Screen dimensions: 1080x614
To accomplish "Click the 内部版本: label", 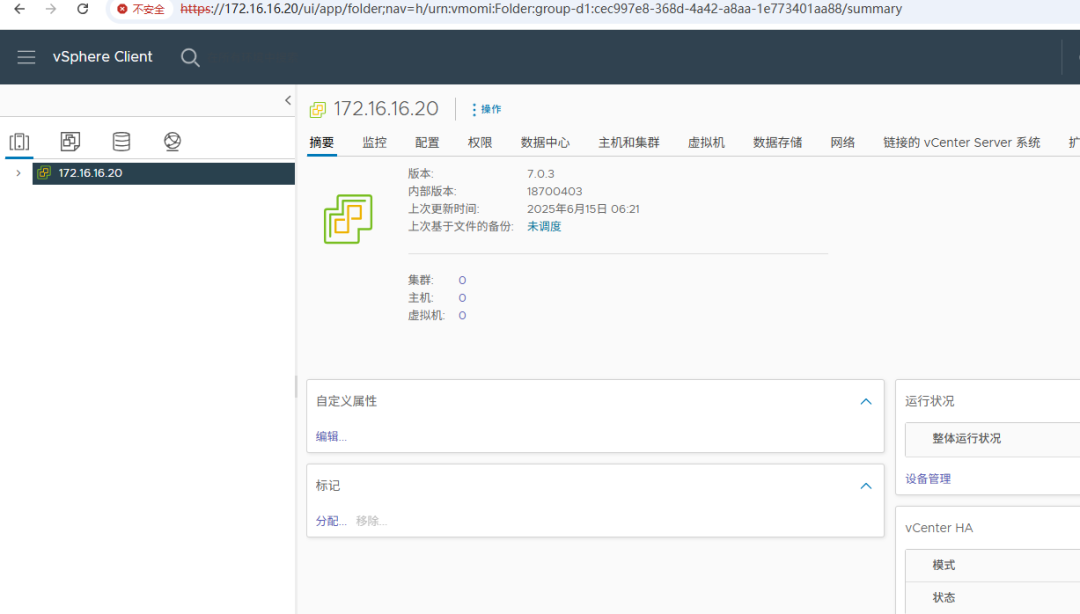I will (432, 192).
